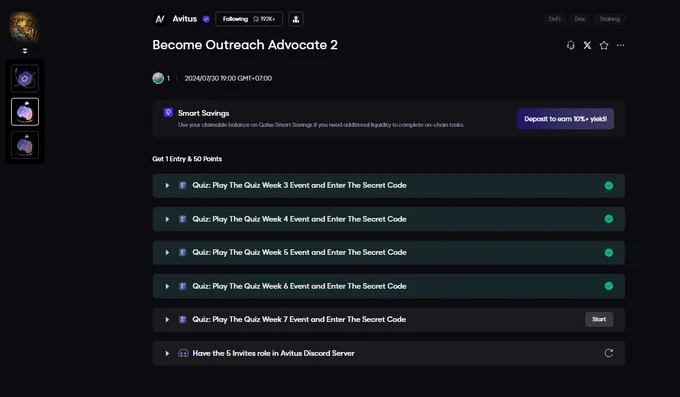Click the green checkmark on Week 5 quiz
Viewport: 680px width, 397px height.
[609, 253]
